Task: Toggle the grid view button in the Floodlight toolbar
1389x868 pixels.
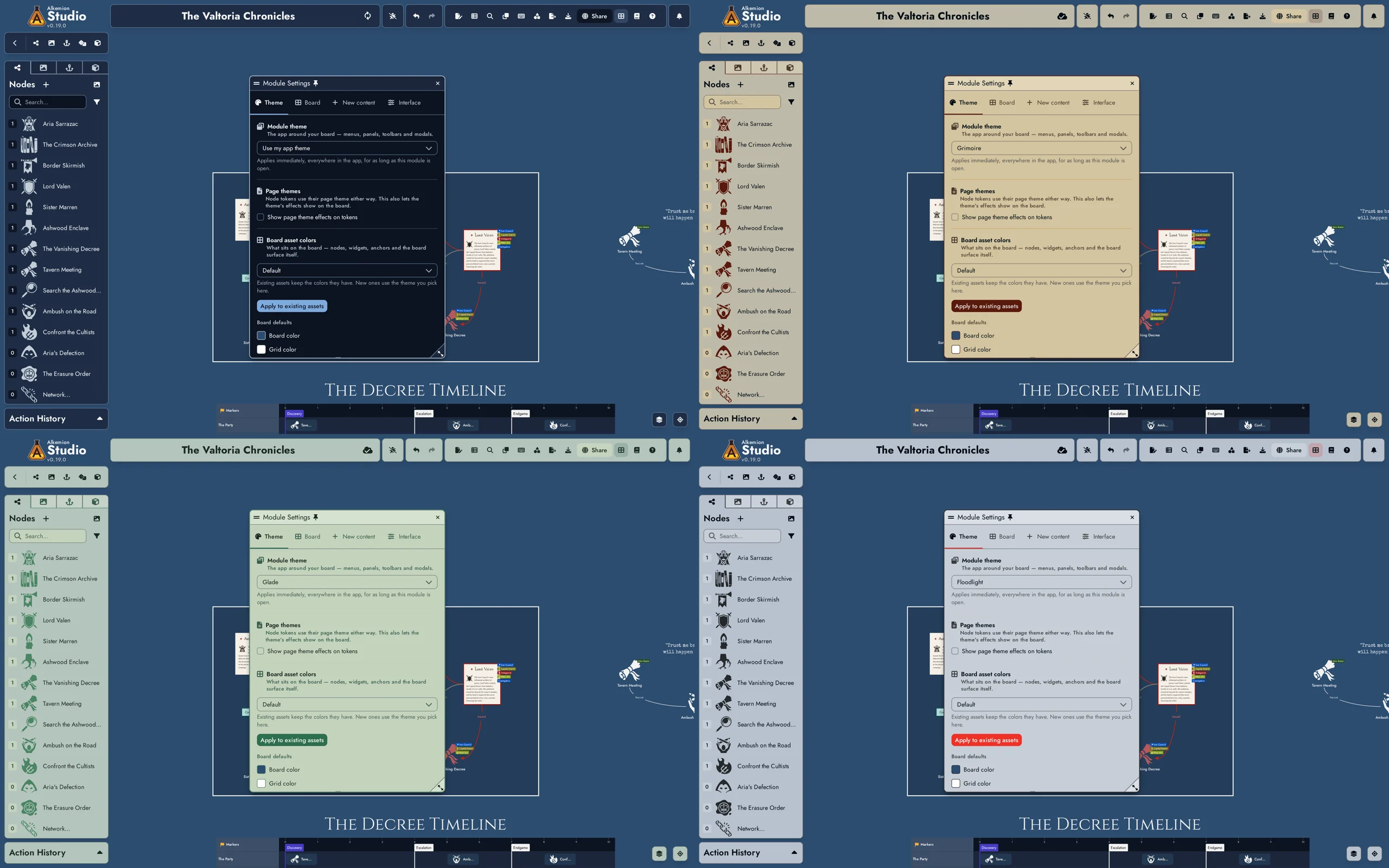Action: pyautogui.click(x=1316, y=450)
